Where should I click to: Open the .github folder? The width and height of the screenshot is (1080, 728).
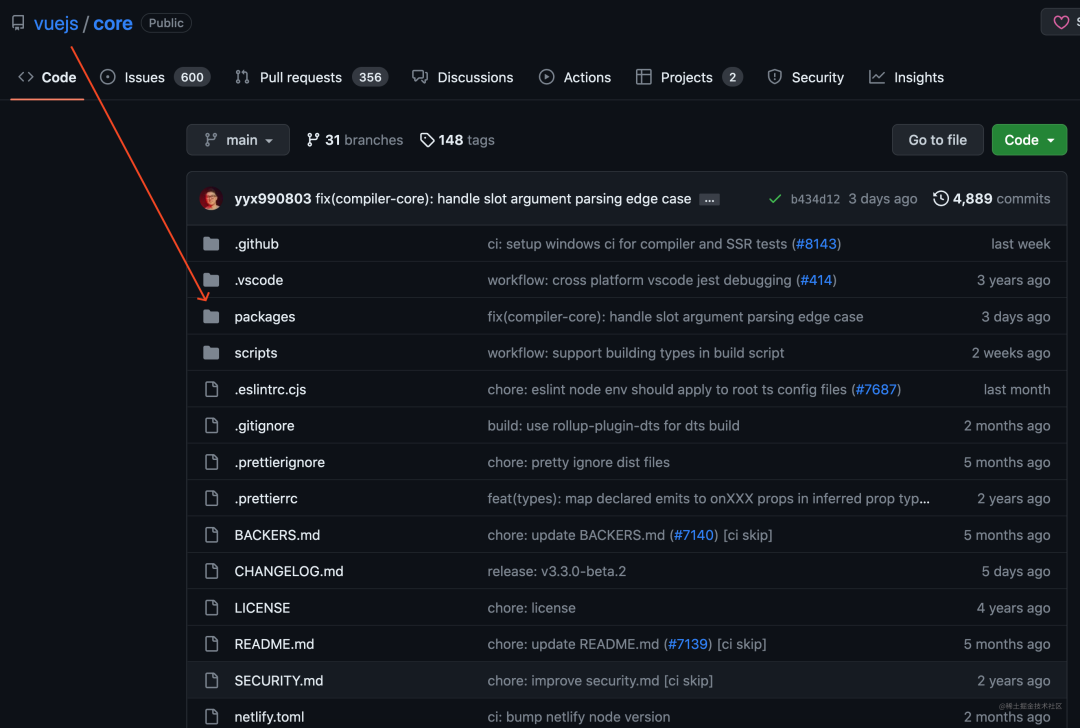[x=256, y=243]
